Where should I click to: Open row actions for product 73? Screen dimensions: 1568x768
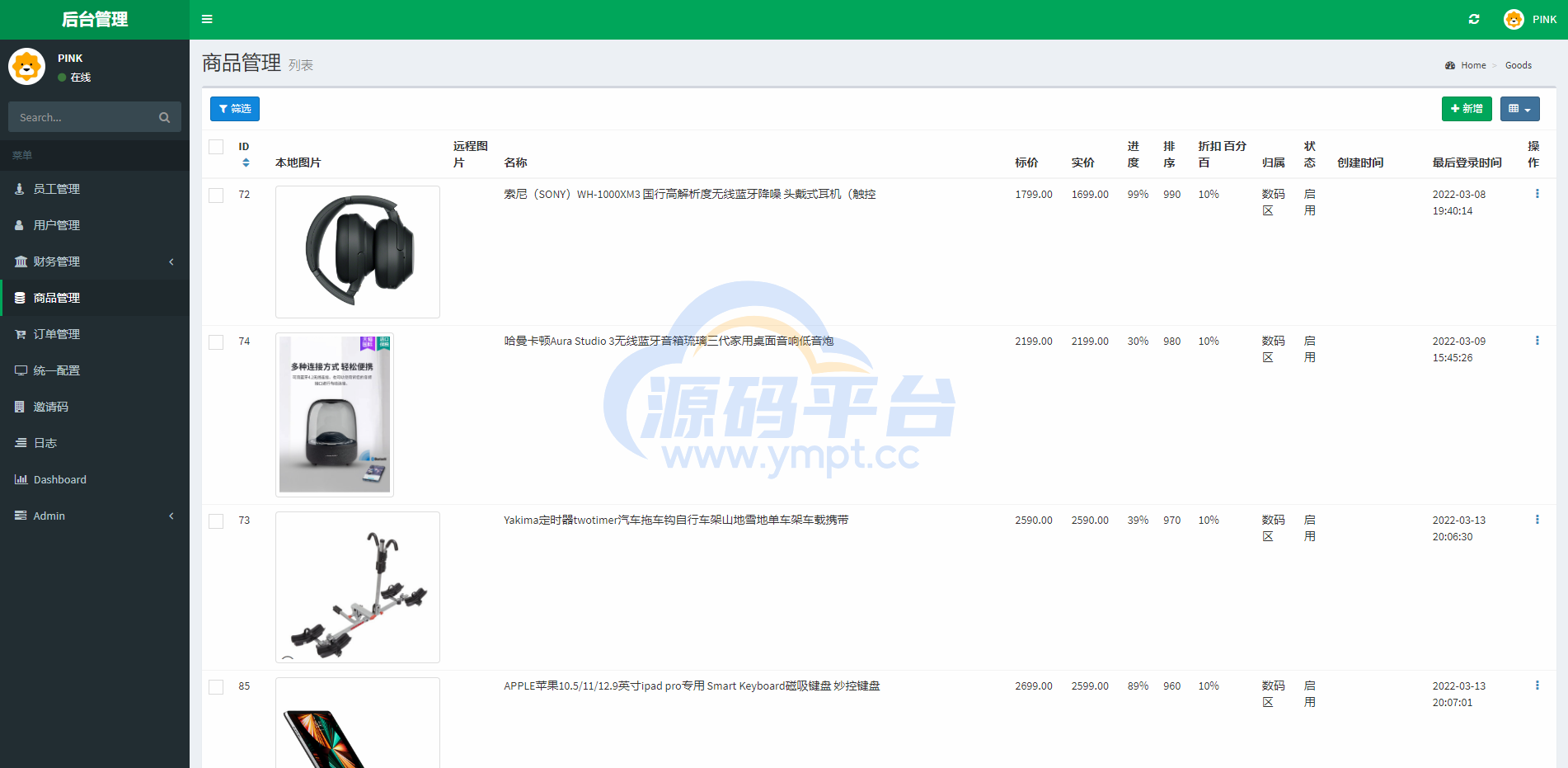pos(1537,520)
